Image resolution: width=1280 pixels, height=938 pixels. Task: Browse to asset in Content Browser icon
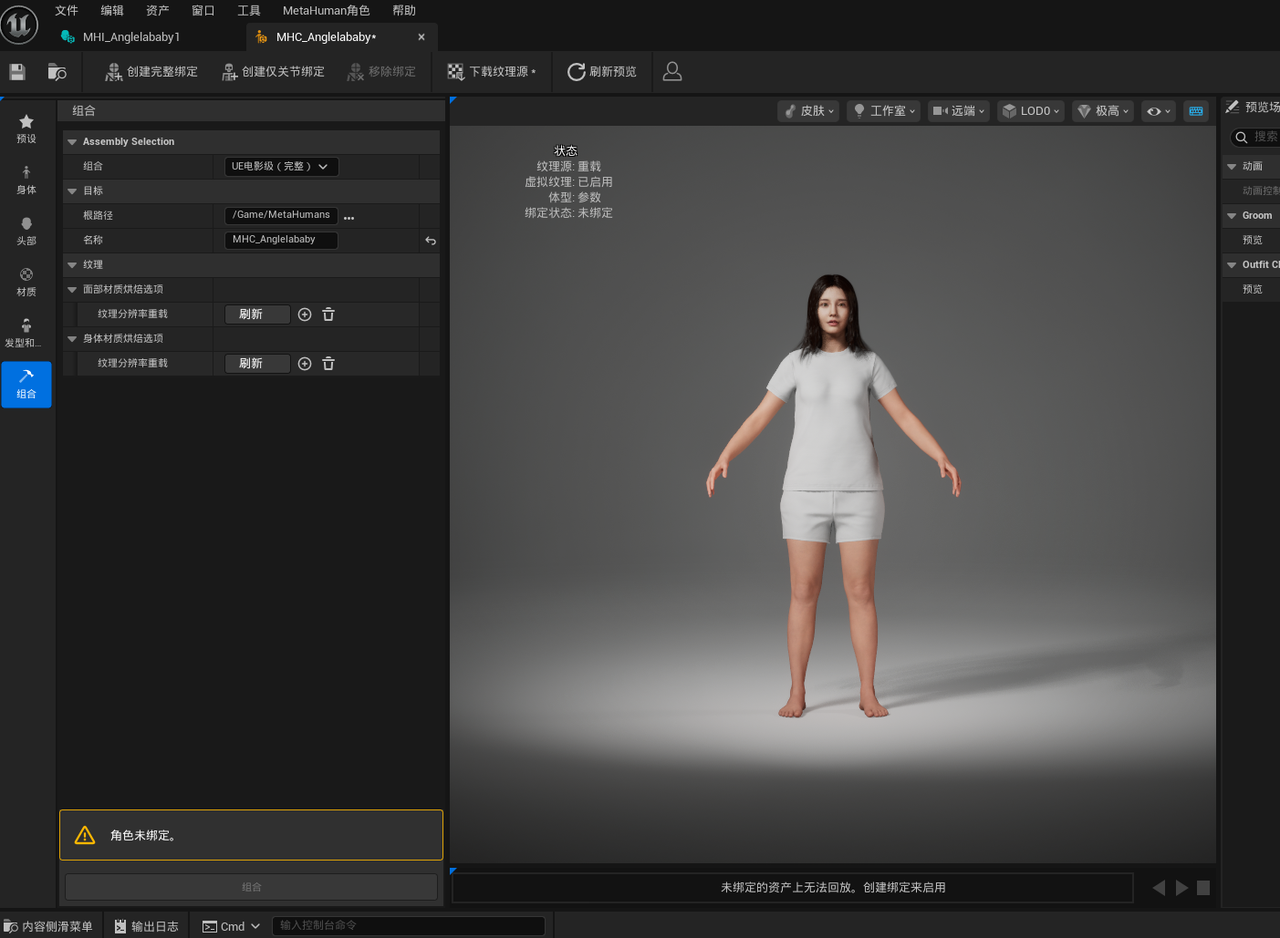coord(57,72)
